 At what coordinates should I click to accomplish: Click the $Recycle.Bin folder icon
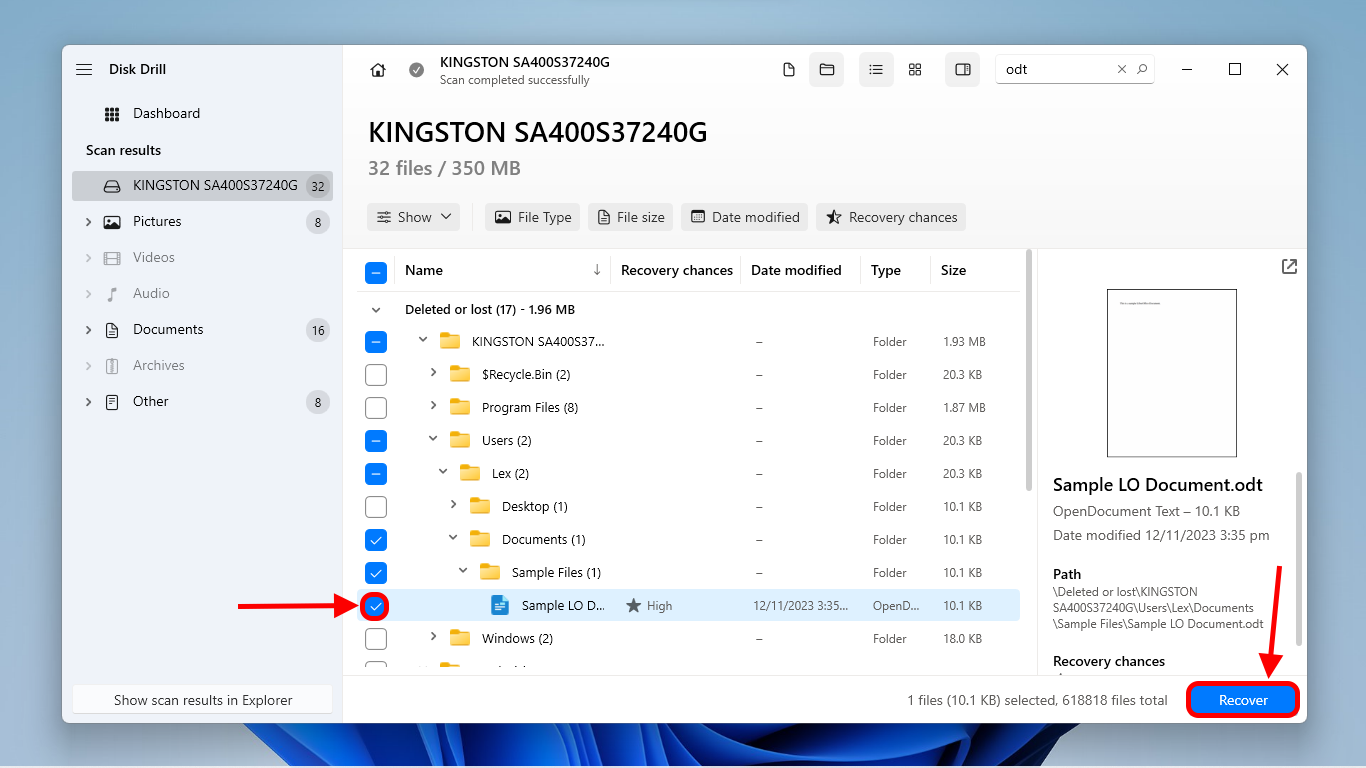coord(460,374)
